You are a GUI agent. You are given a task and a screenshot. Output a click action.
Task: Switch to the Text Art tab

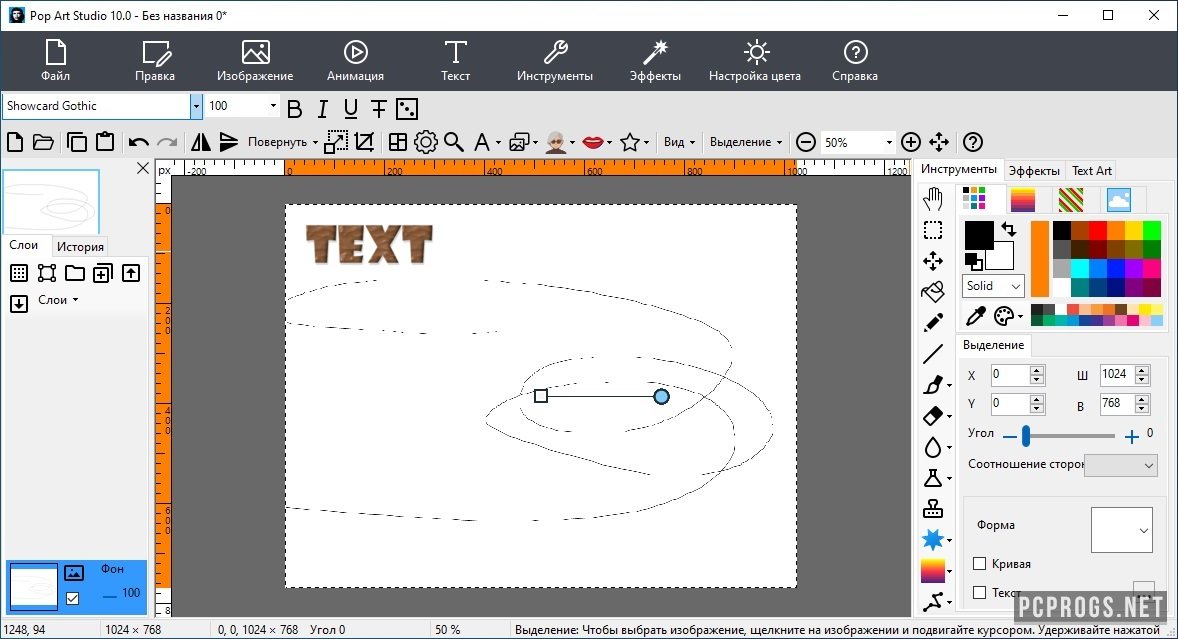1091,171
